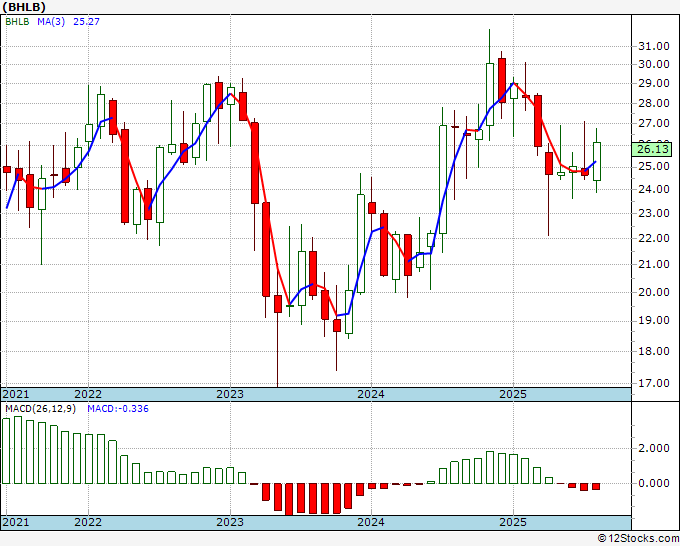Image resolution: width=680 pixels, height=546 pixels.
Task: Click the 2.000 MACD axis label
Action: (654, 448)
